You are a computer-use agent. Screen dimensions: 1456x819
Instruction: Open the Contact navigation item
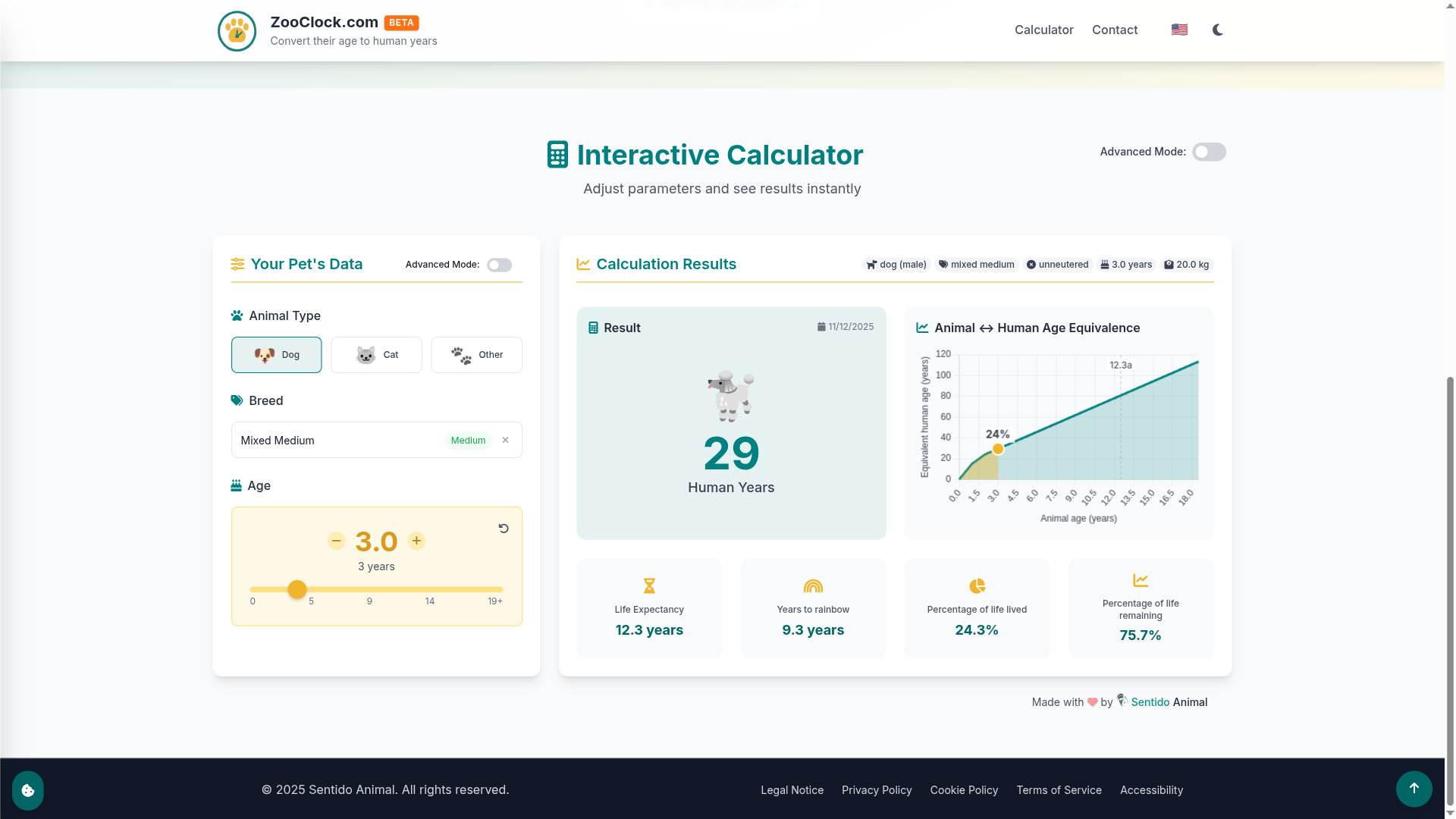[x=1115, y=30]
